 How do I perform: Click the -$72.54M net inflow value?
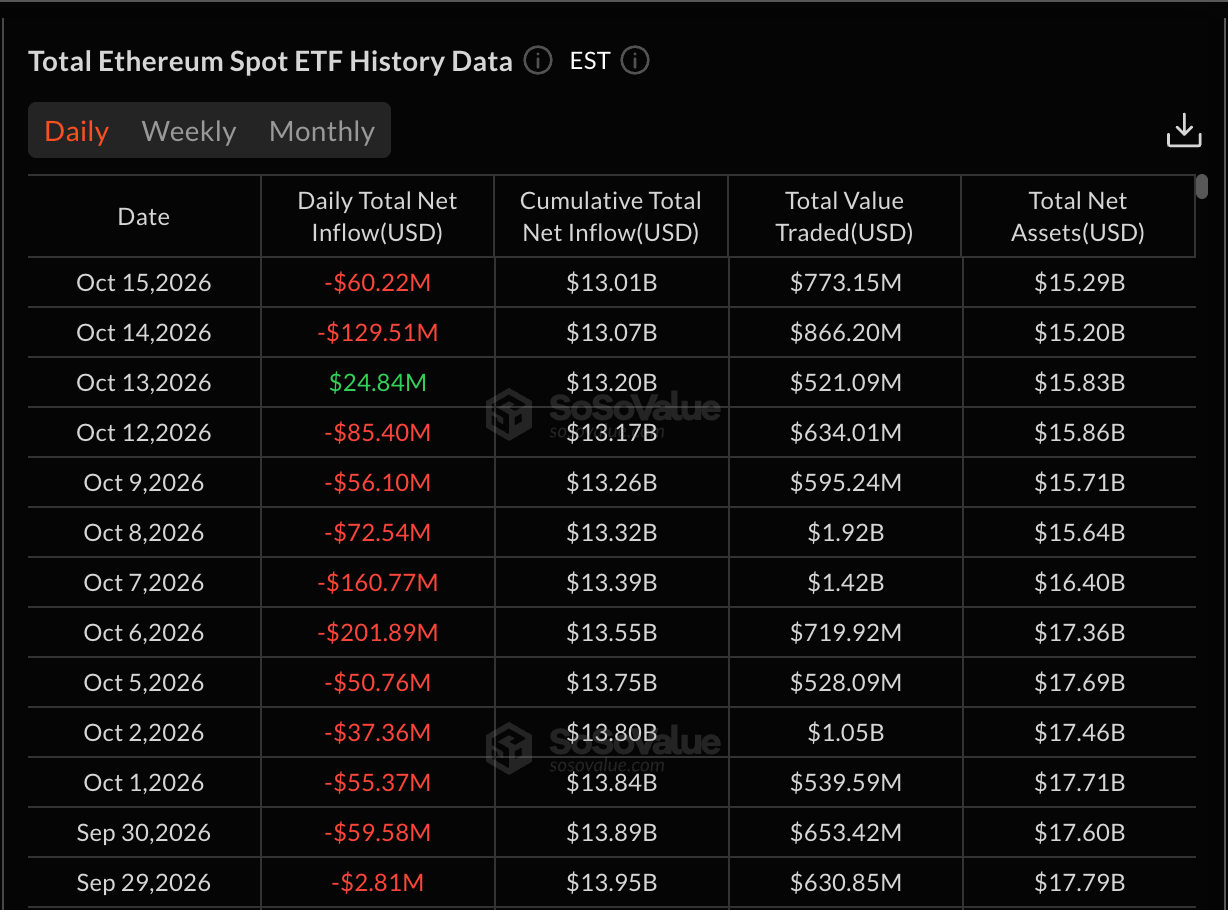(378, 533)
